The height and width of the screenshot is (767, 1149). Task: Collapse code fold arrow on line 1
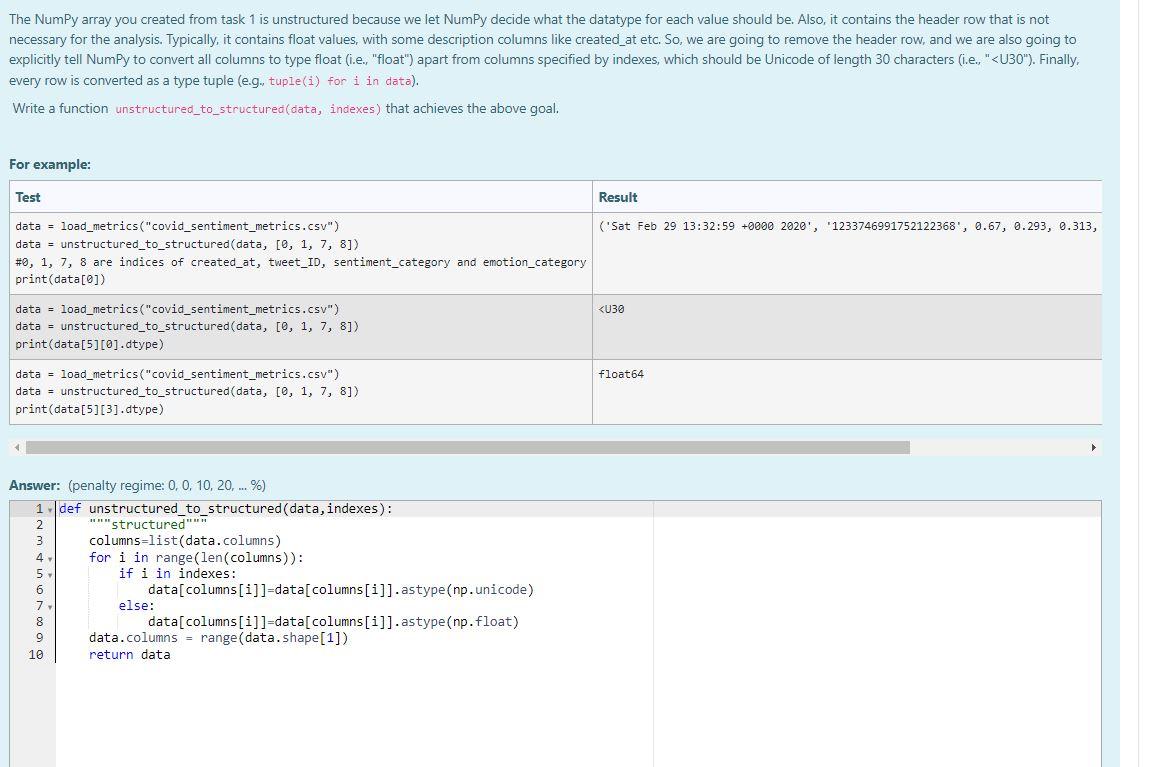(50, 509)
